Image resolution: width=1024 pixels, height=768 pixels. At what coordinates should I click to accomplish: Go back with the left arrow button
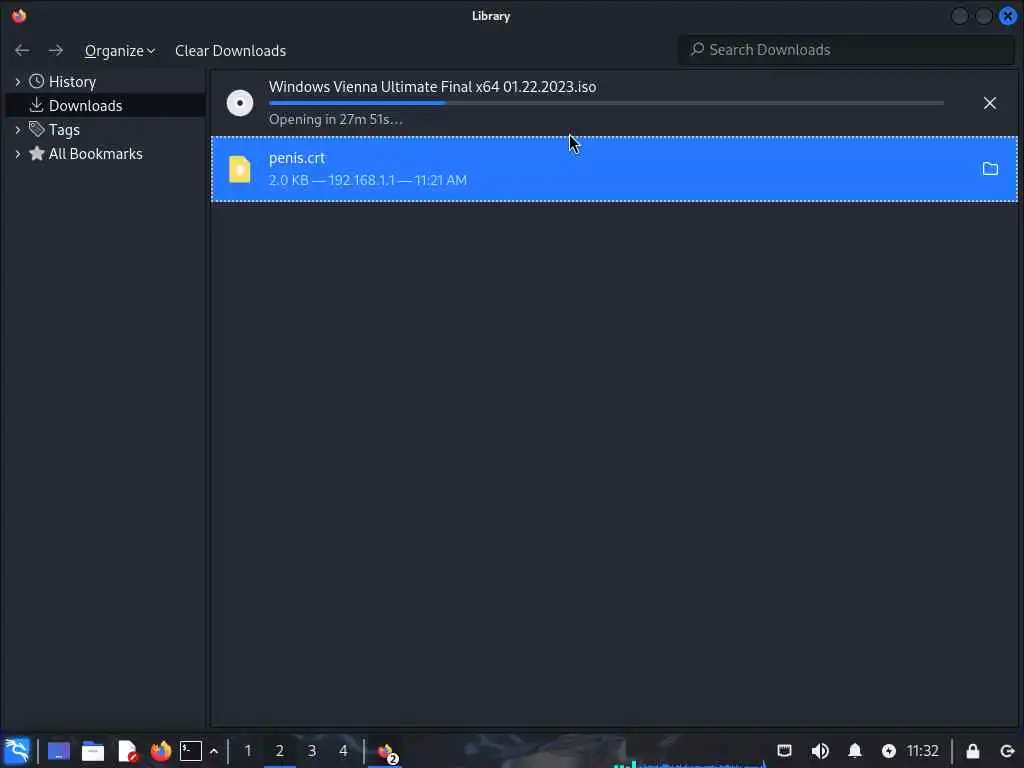pyautogui.click(x=22, y=50)
